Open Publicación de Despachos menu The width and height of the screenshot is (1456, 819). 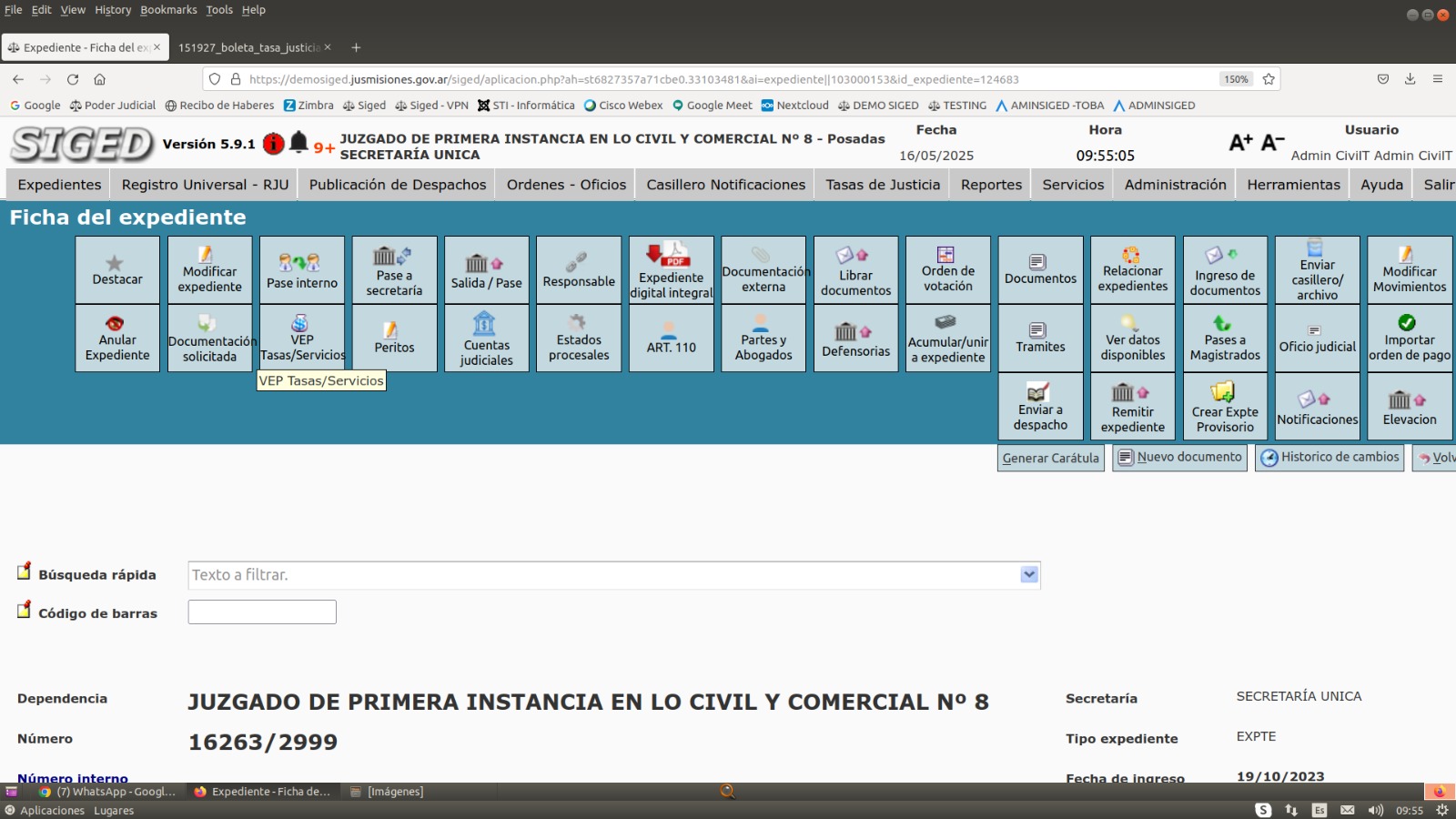tap(398, 185)
